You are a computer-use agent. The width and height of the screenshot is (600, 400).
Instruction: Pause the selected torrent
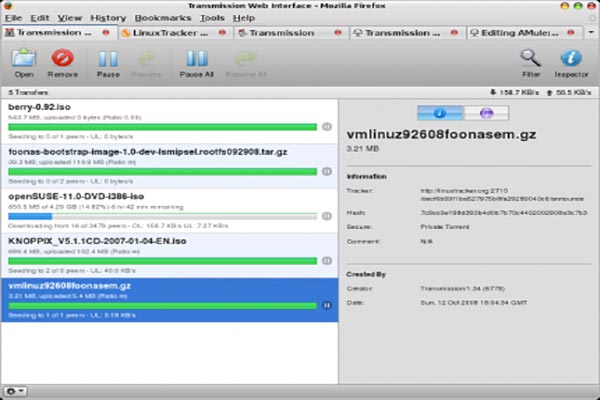pyautogui.click(x=108, y=63)
